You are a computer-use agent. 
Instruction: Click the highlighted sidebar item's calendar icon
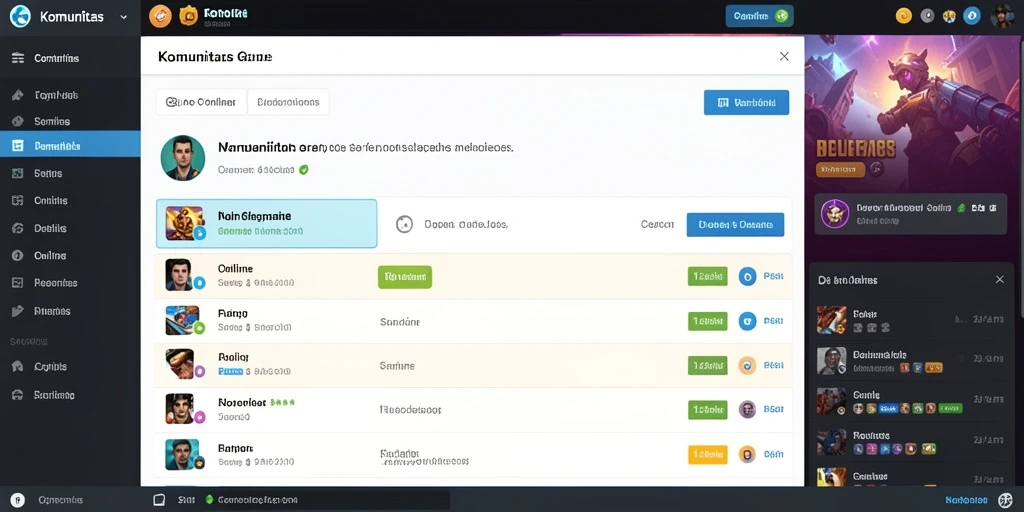click(18, 146)
